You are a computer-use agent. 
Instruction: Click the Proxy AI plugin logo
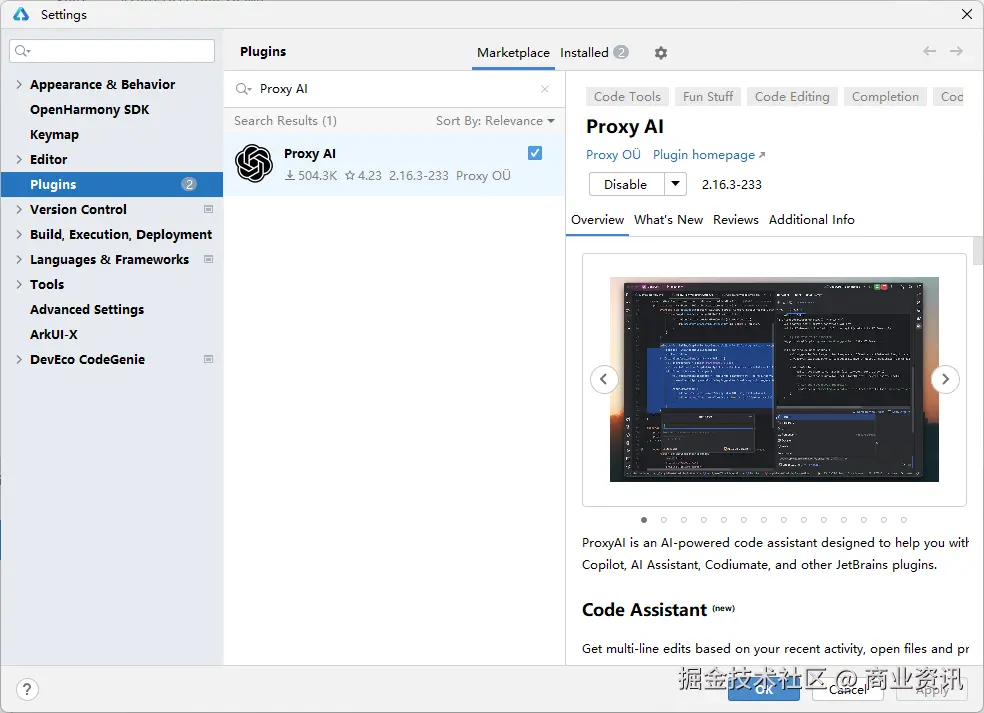coord(254,163)
